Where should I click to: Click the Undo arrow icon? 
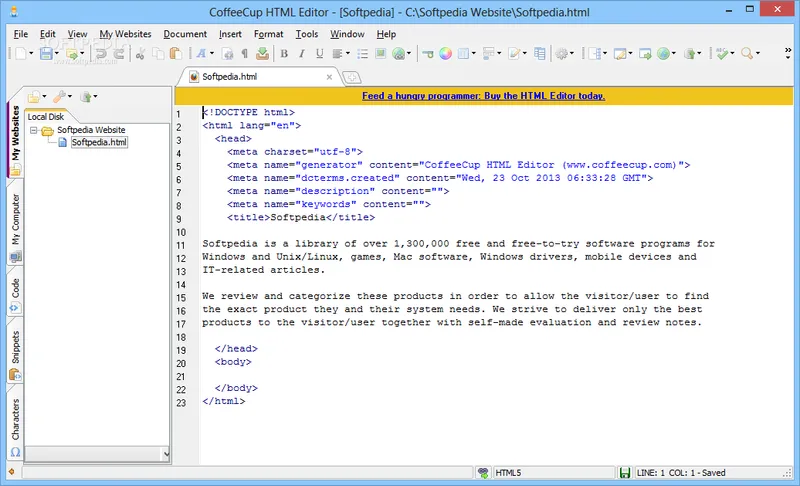tap(101, 53)
